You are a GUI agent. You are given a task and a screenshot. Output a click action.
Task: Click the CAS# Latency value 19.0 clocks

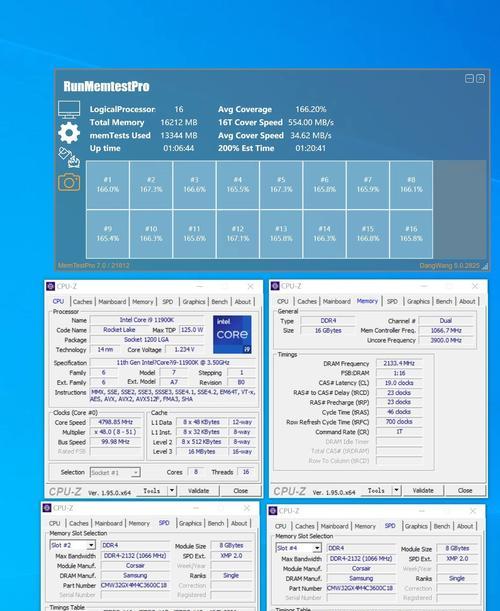click(399, 383)
